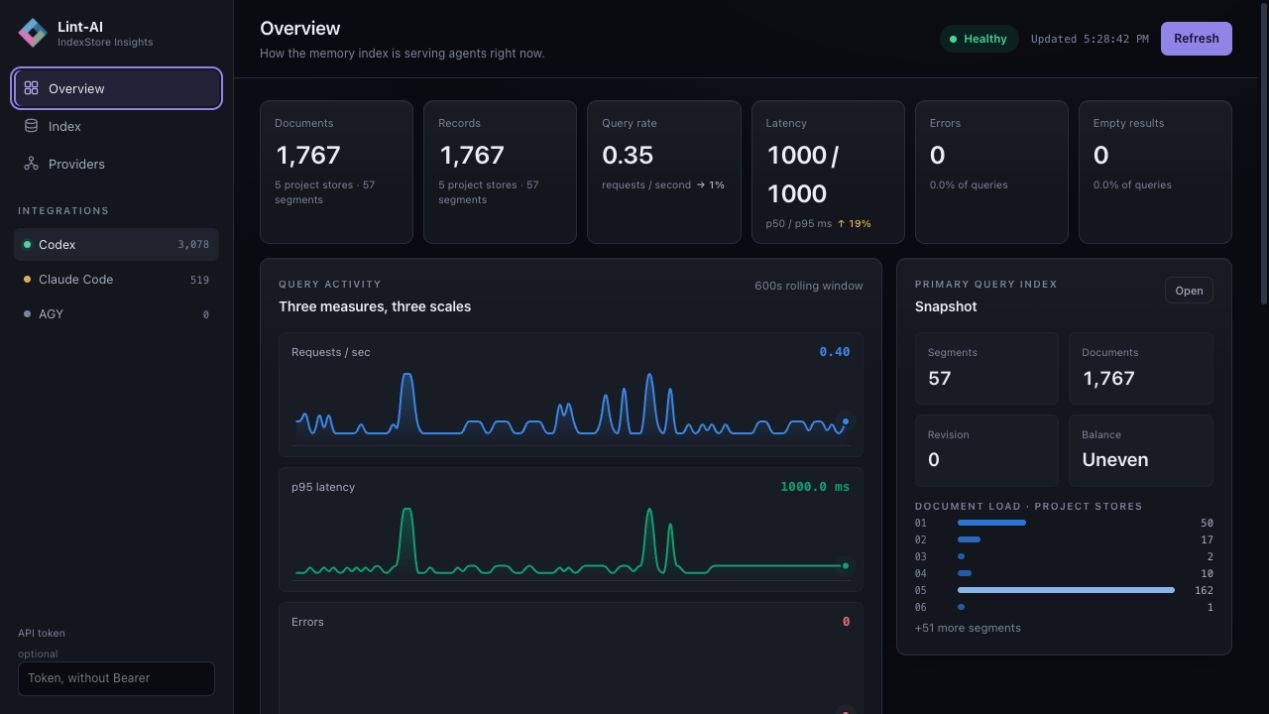Click the Three measures, three scales heading
Image resolution: width=1269 pixels, height=714 pixels.
(x=374, y=307)
